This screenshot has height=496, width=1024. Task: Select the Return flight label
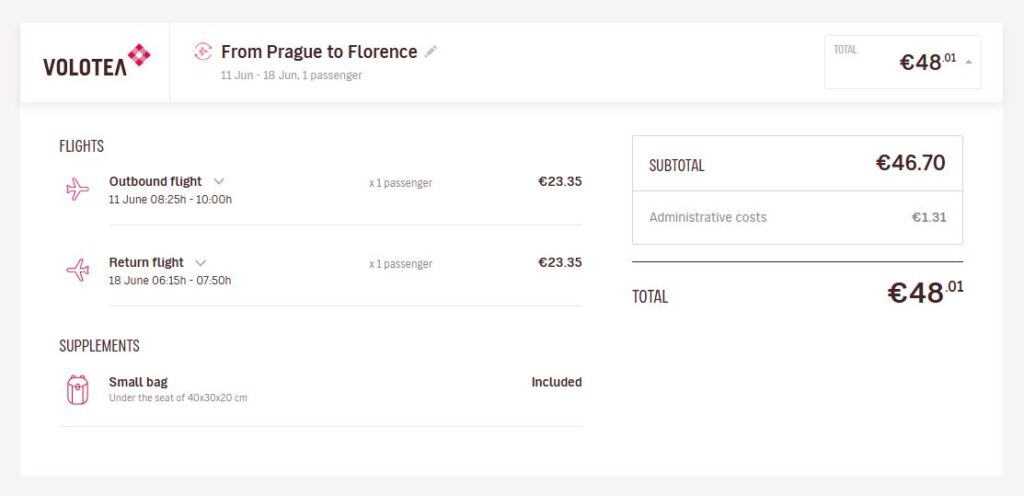[x=146, y=262]
